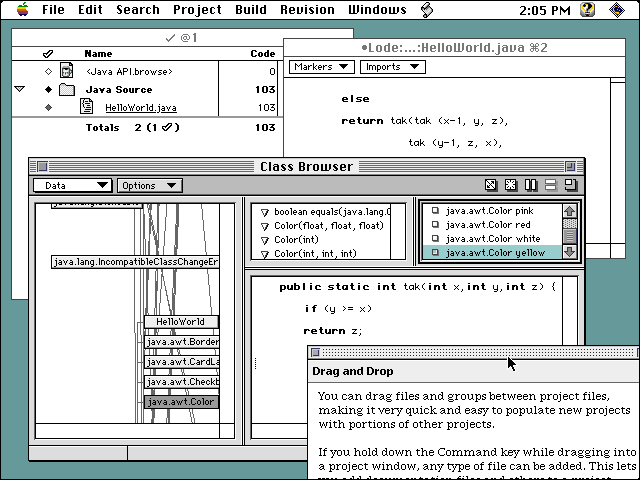Click the Name column header

tap(98, 53)
